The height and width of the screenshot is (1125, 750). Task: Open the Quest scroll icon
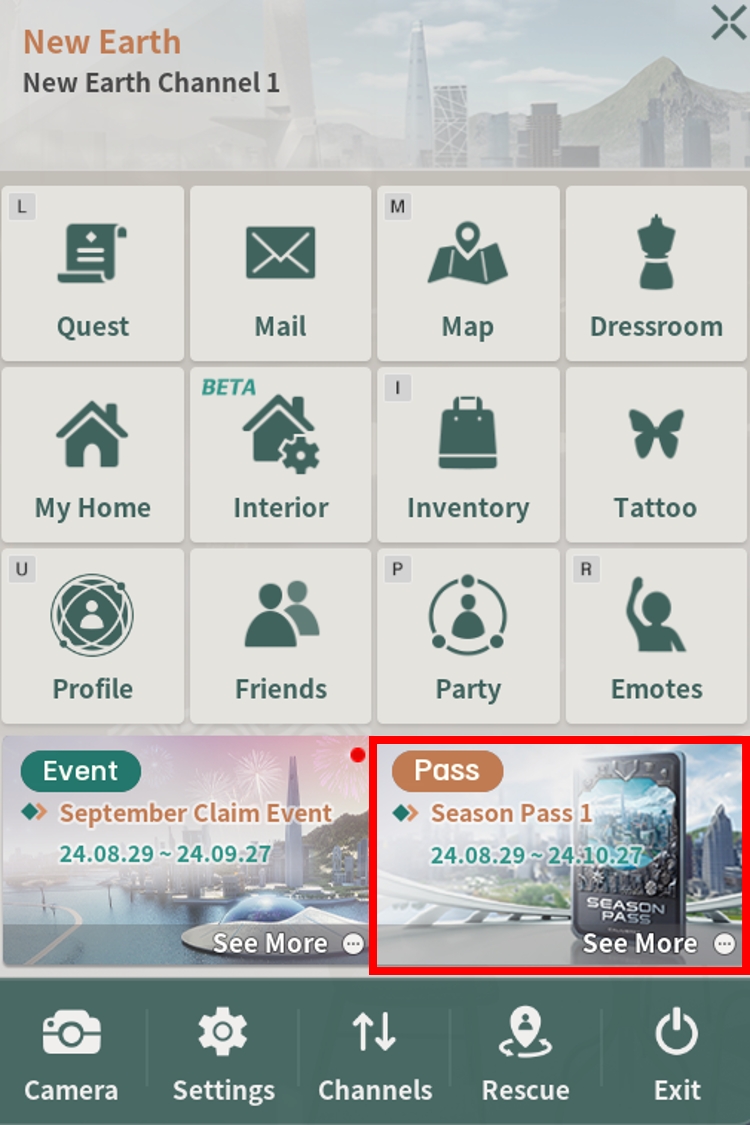click(93, 253)
